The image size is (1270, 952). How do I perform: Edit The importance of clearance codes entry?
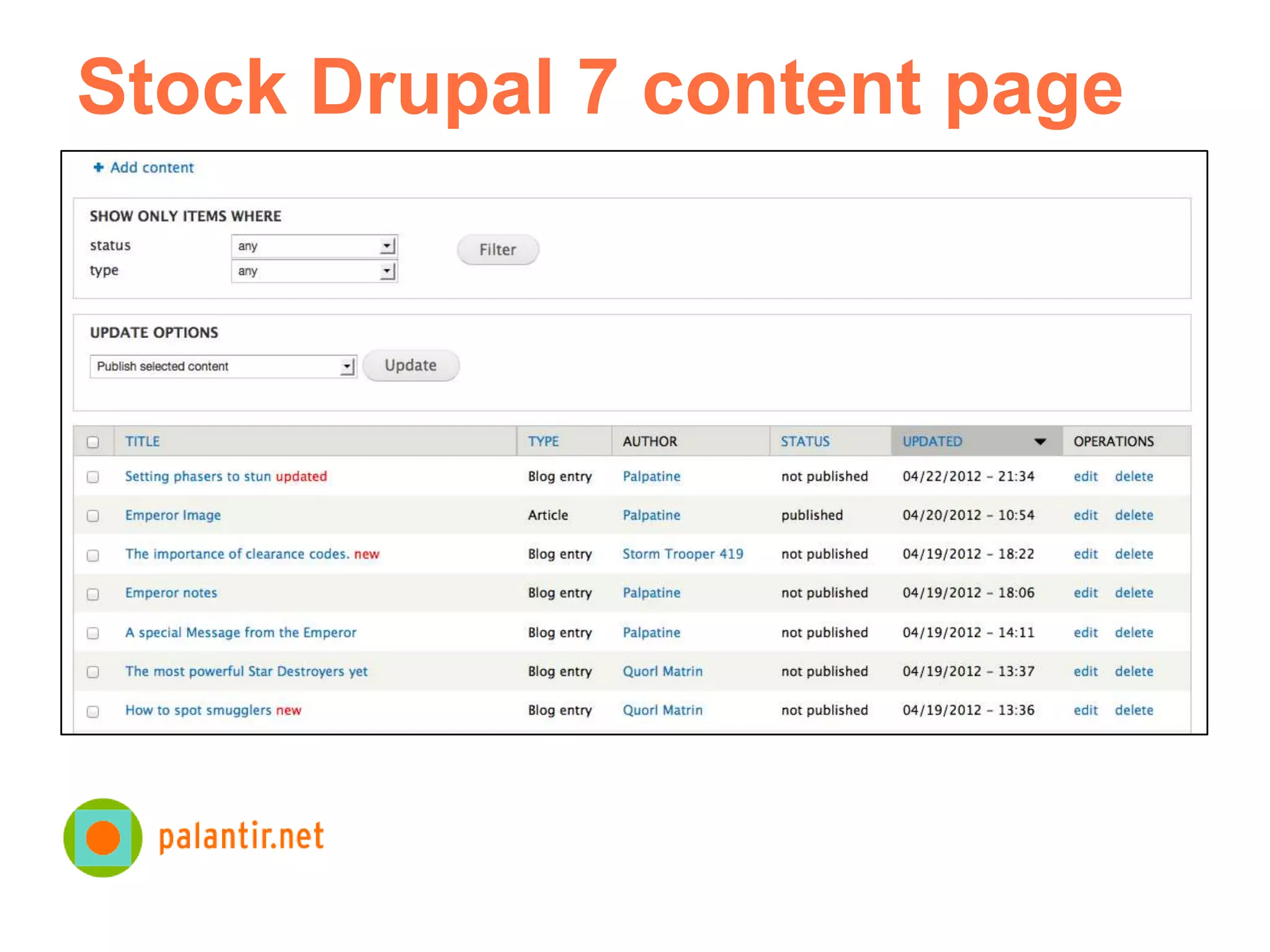1085,553
